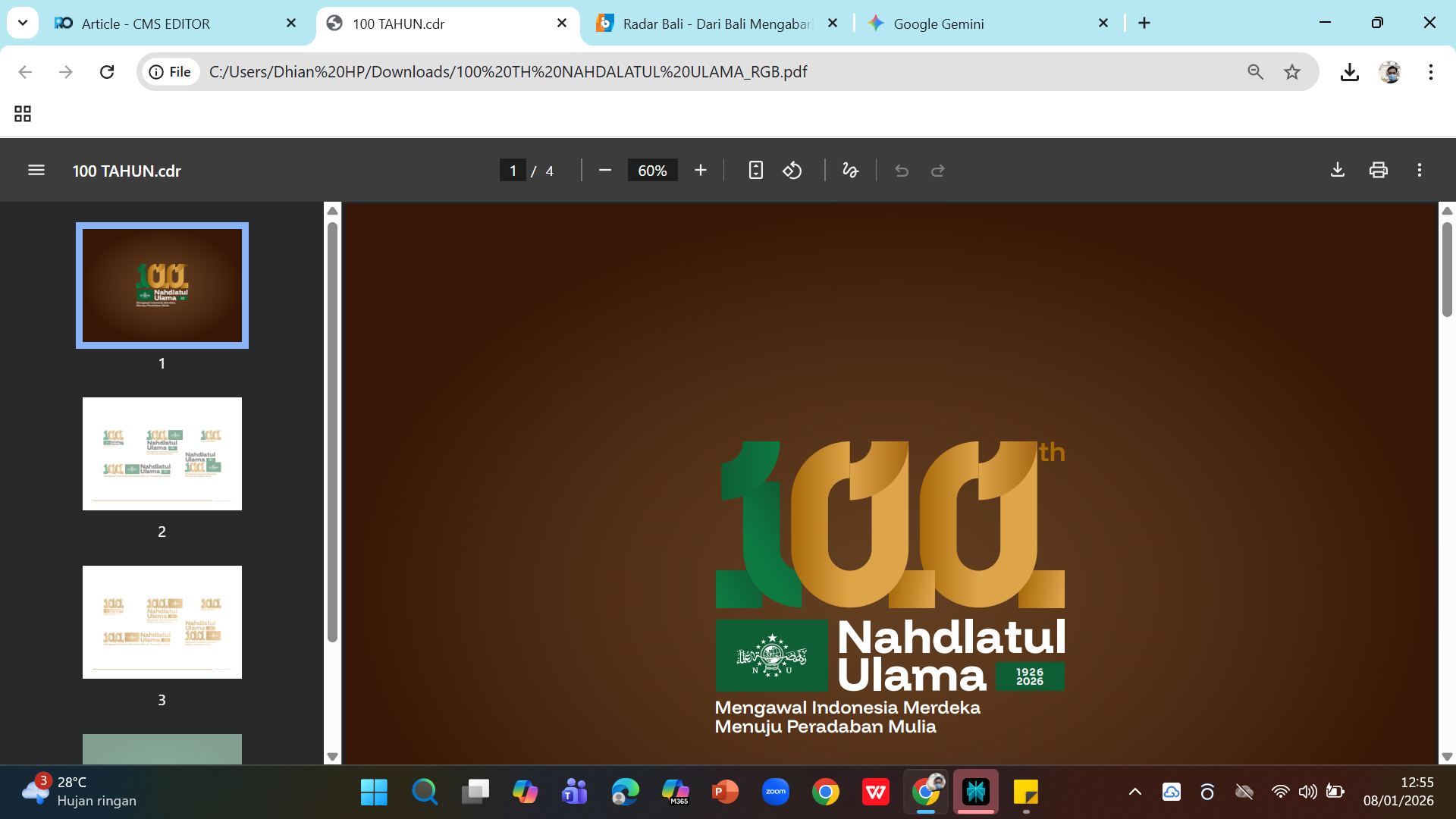Zoom in the PDF with plus button

coord(701,171)
